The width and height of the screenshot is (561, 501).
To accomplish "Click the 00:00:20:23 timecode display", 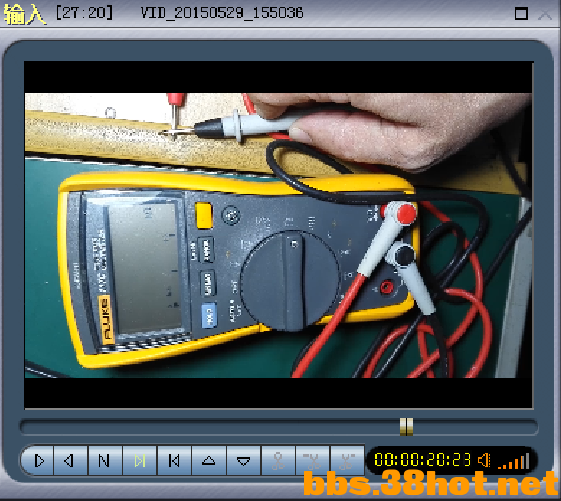I will point(423,460).
